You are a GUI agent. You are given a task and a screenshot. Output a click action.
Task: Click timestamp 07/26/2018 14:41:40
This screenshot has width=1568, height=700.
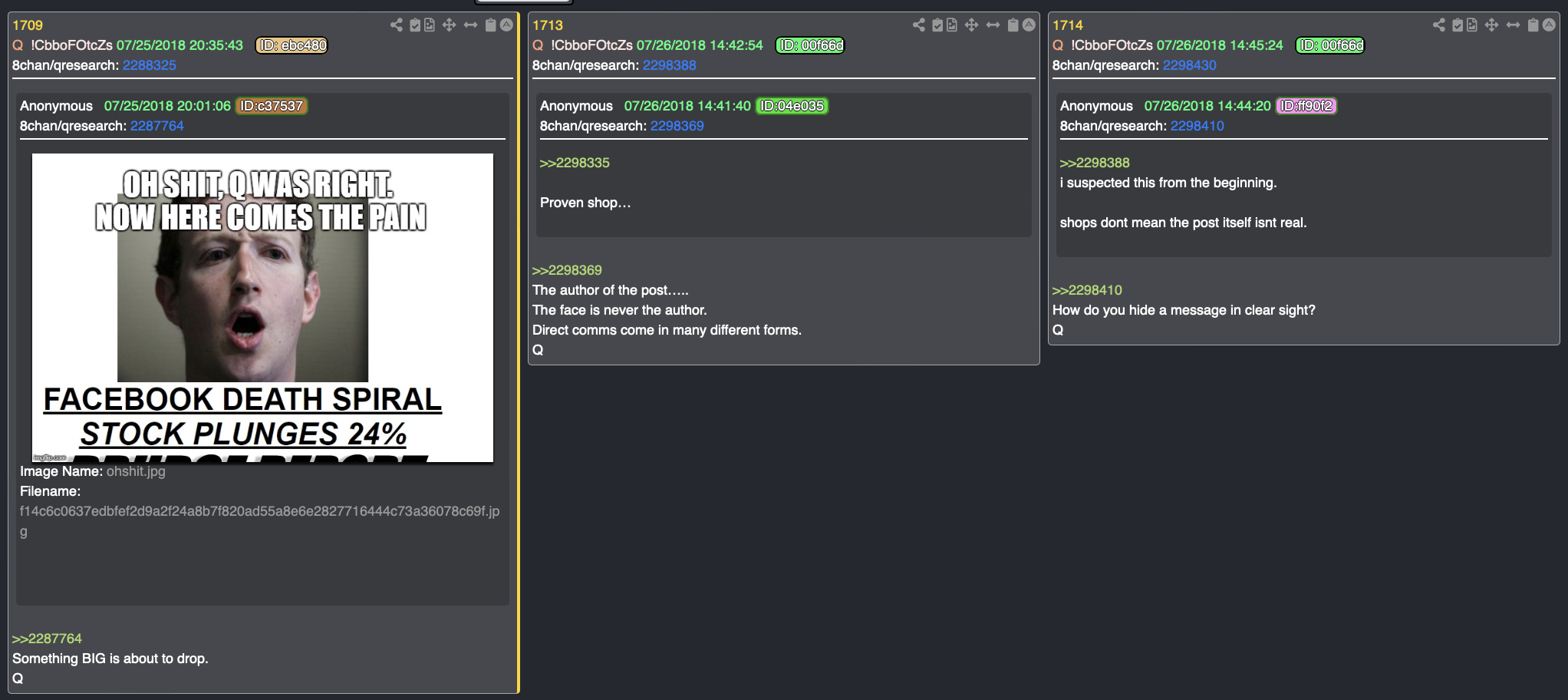[x=687, y=106]
